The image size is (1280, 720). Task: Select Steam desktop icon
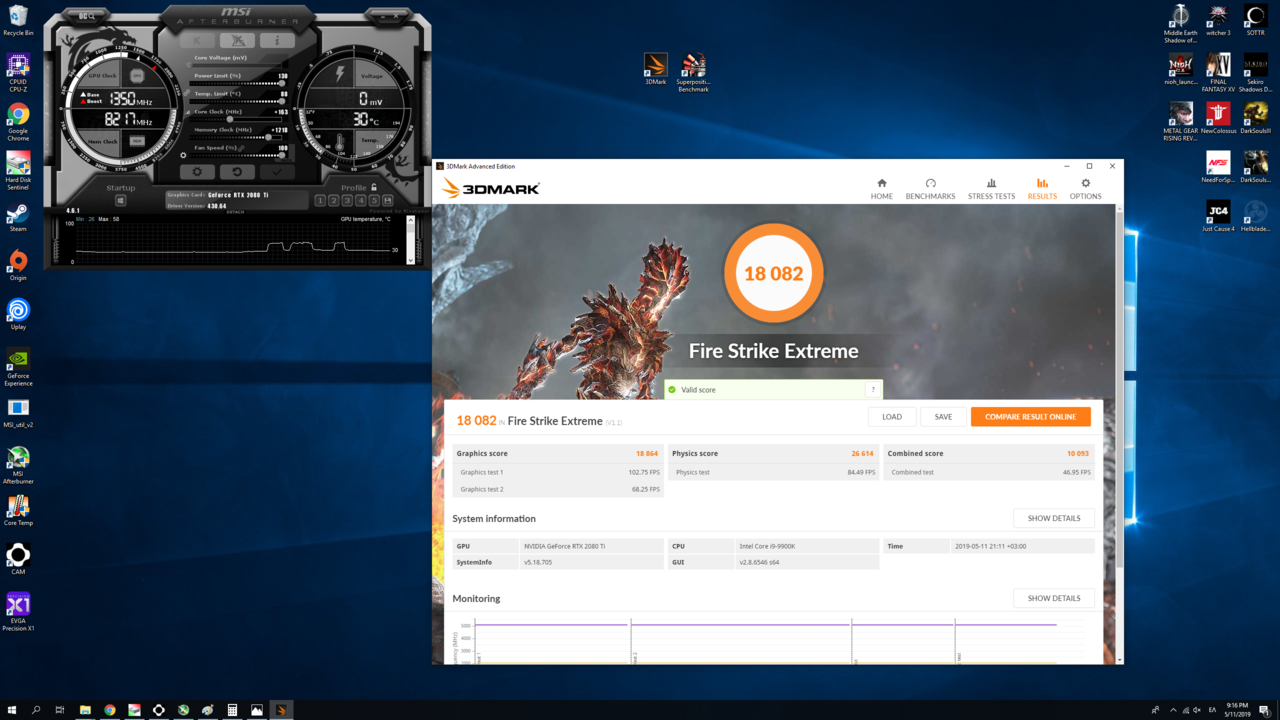tap(18, 218)
